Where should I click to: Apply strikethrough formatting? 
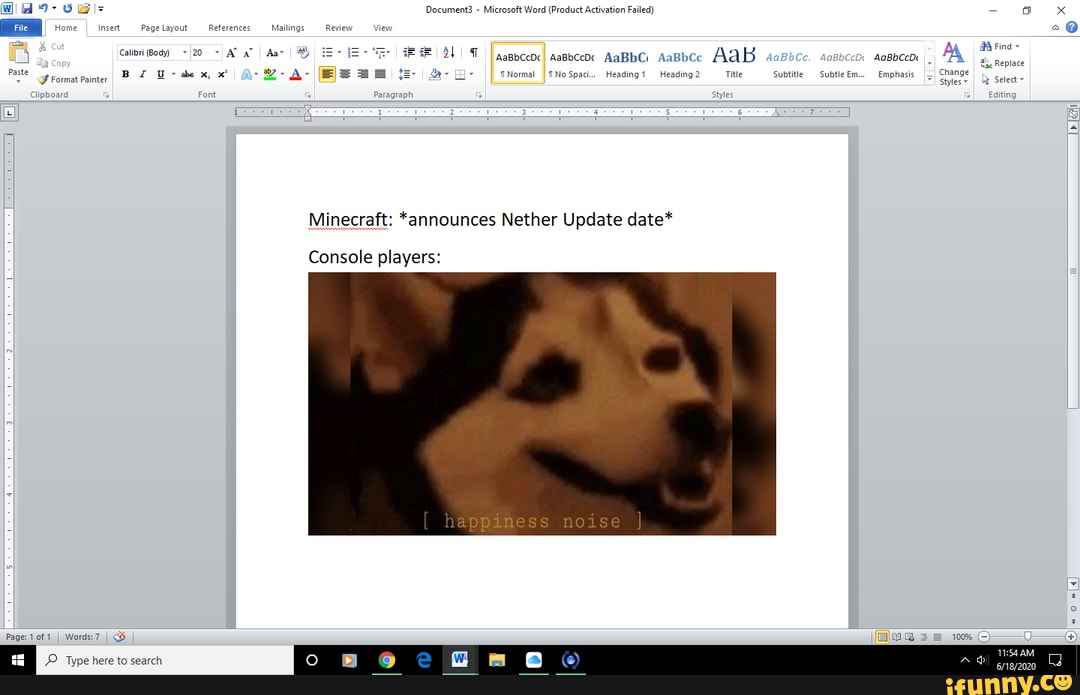pyautogui.click(x=187, y=74)
